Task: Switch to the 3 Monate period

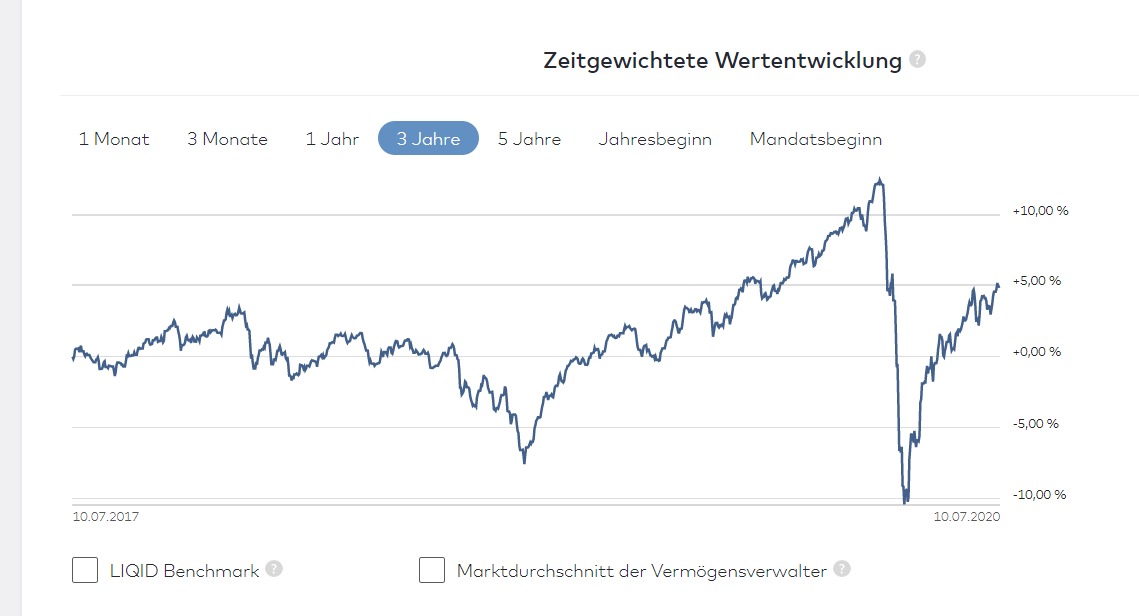Action: pos(227,139)
